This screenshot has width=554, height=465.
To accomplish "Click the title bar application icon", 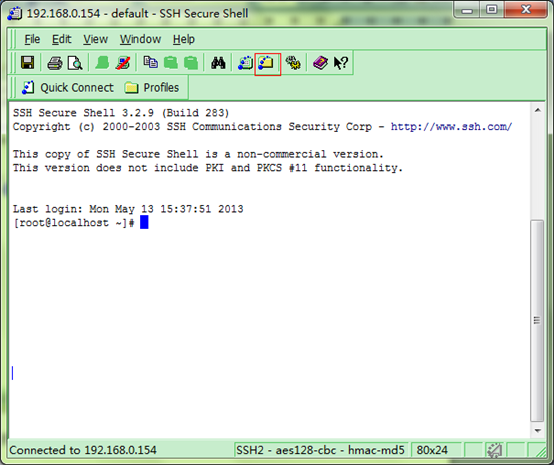I will tap(15, 13).
